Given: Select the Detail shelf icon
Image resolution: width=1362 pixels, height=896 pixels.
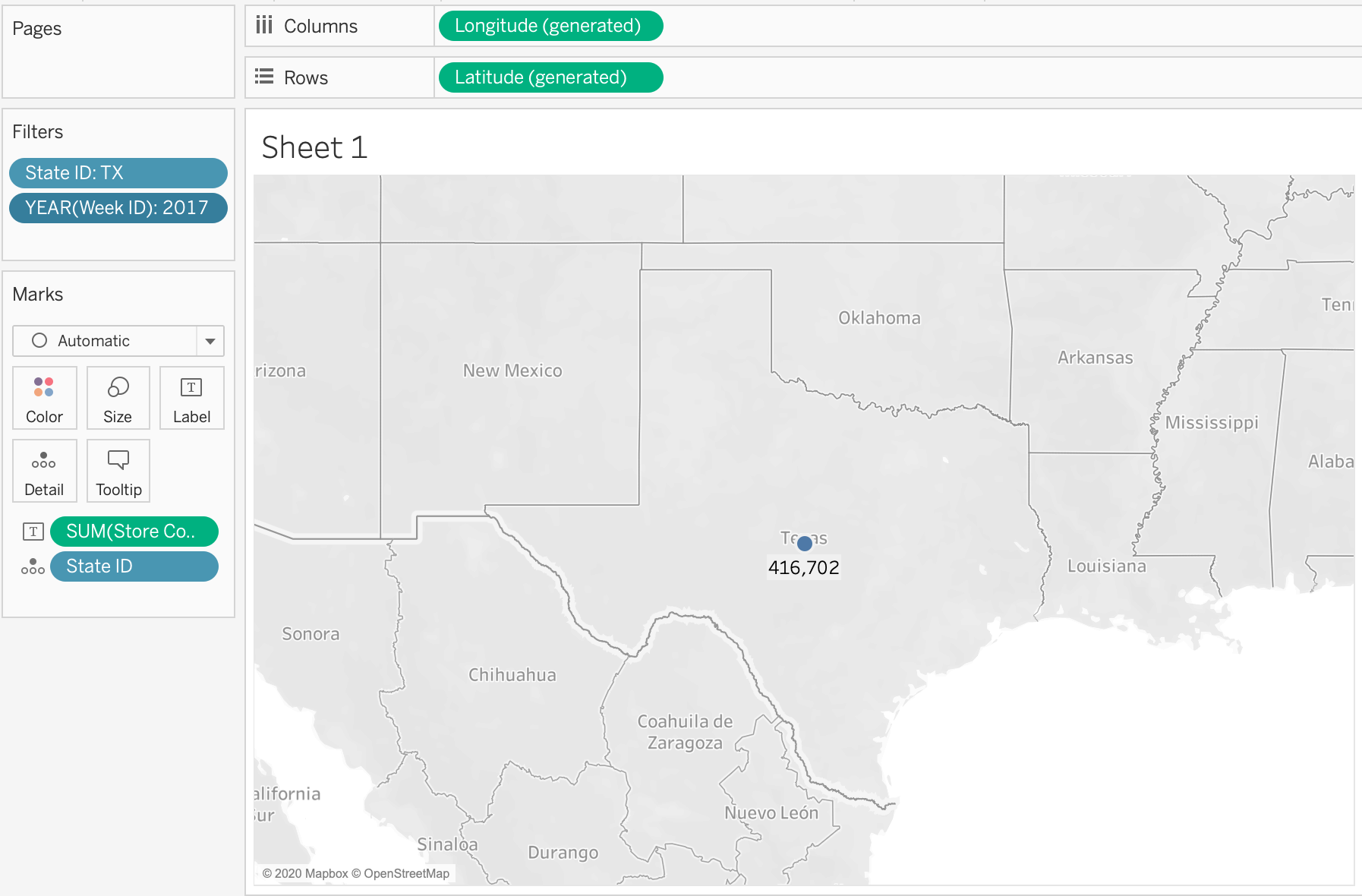Looking at the screenshot, I should [44, 471].
